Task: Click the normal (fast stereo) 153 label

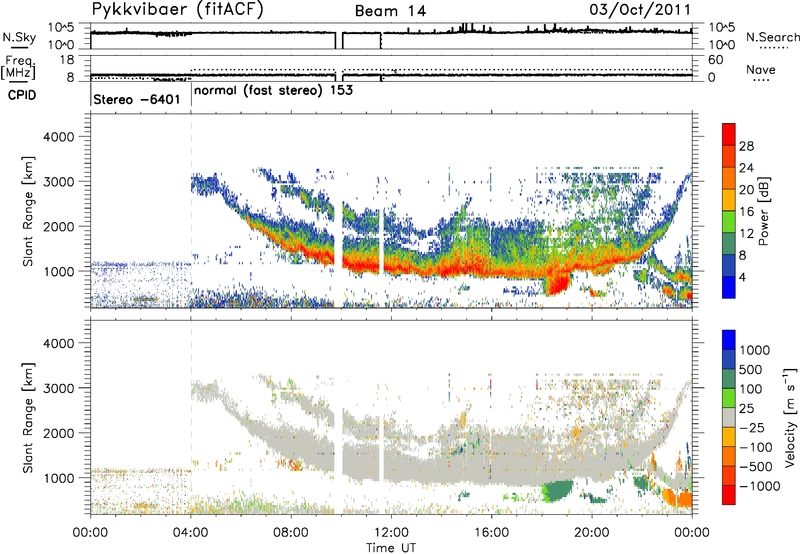Action: click(x=273, y=90)
